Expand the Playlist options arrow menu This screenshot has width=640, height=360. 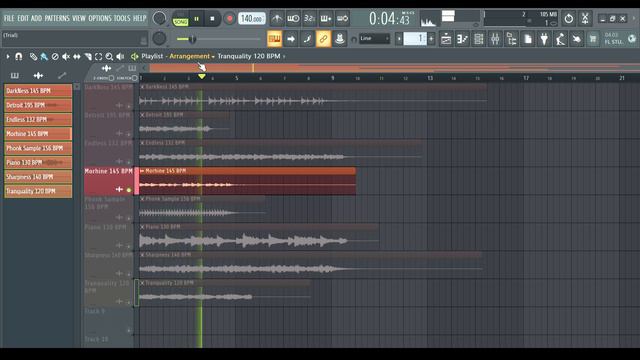pos(8,56)
